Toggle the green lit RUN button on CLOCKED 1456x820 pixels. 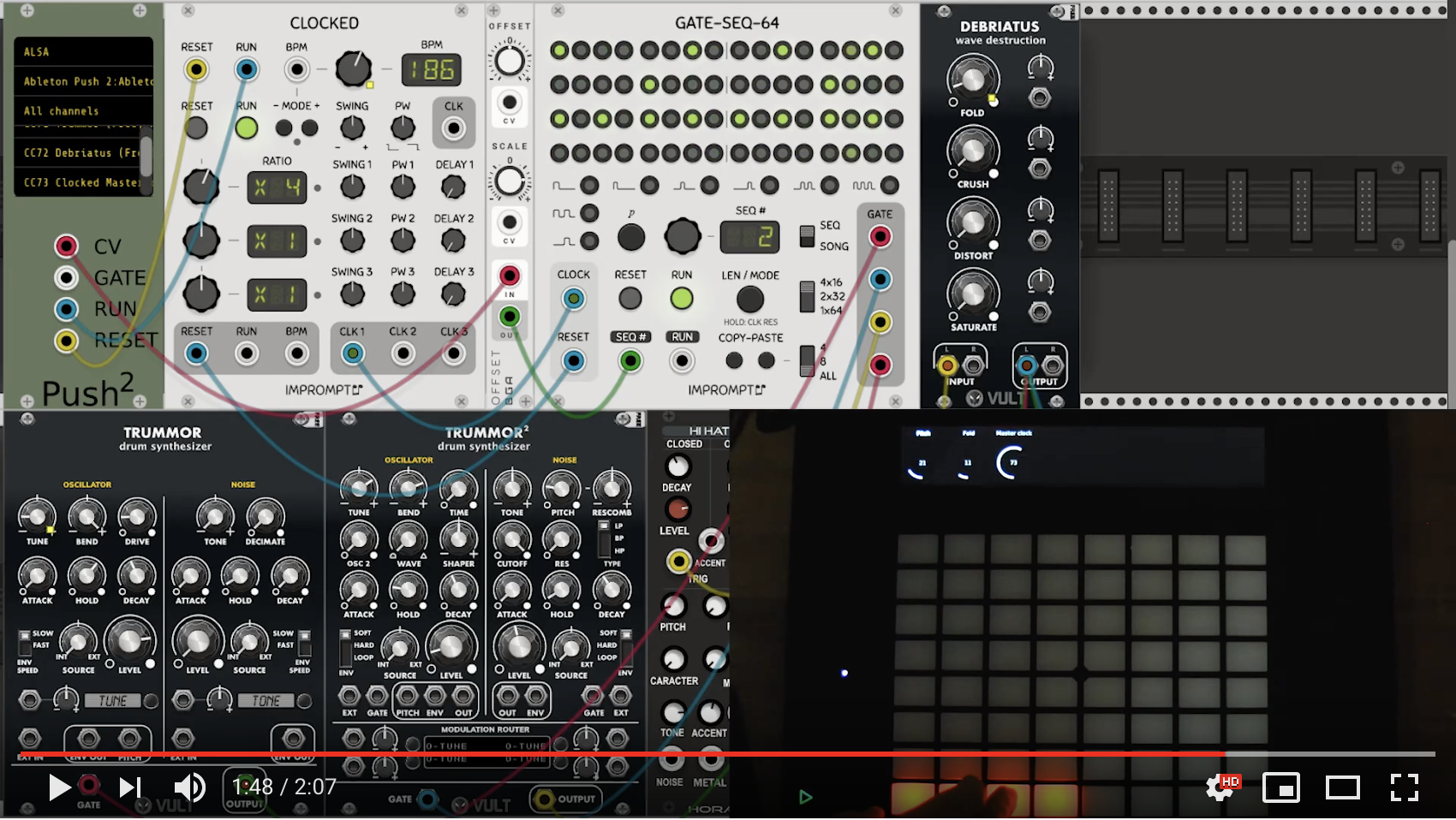[x=247, y=128]
